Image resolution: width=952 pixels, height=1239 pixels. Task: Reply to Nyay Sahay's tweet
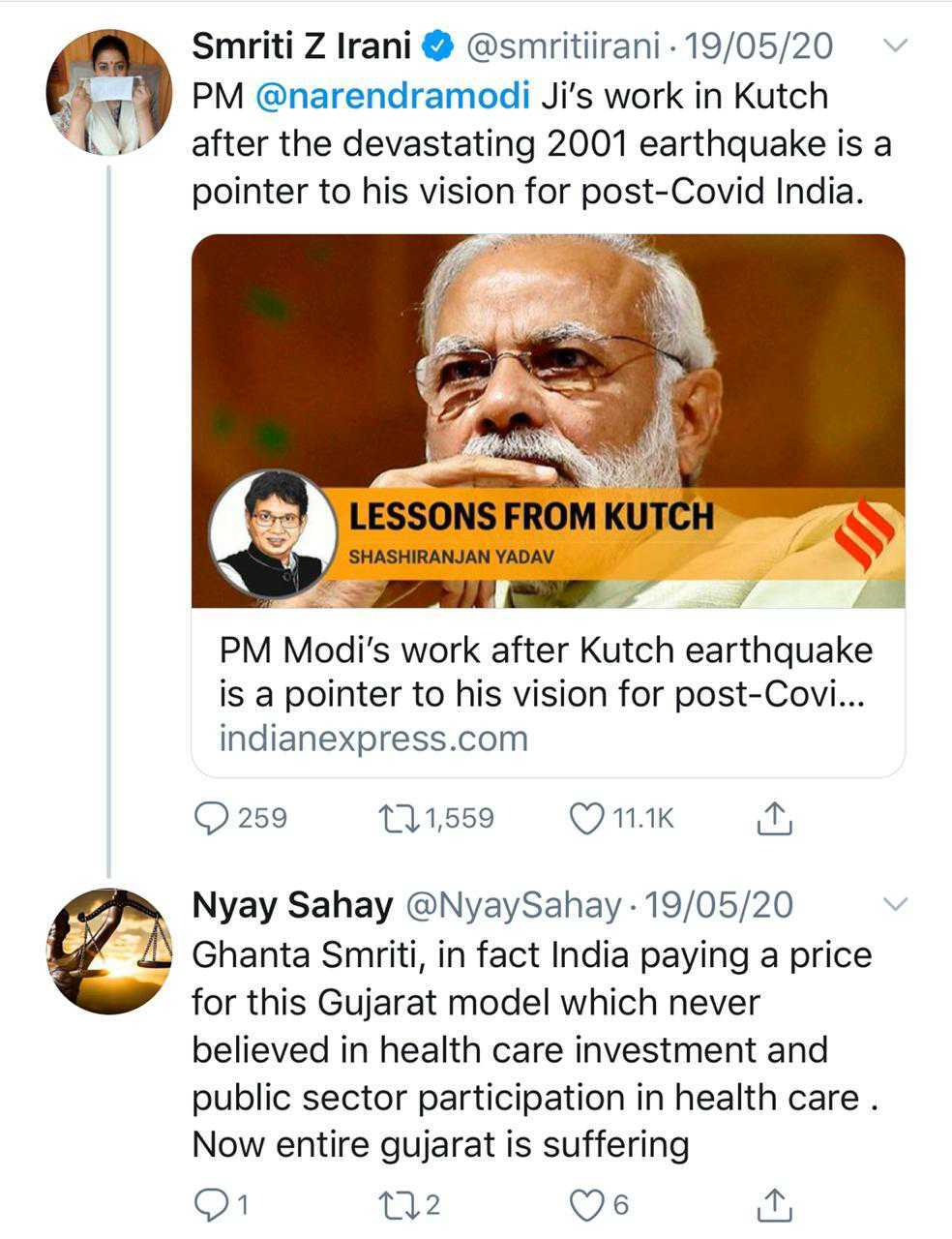[x=210, y=1204]
